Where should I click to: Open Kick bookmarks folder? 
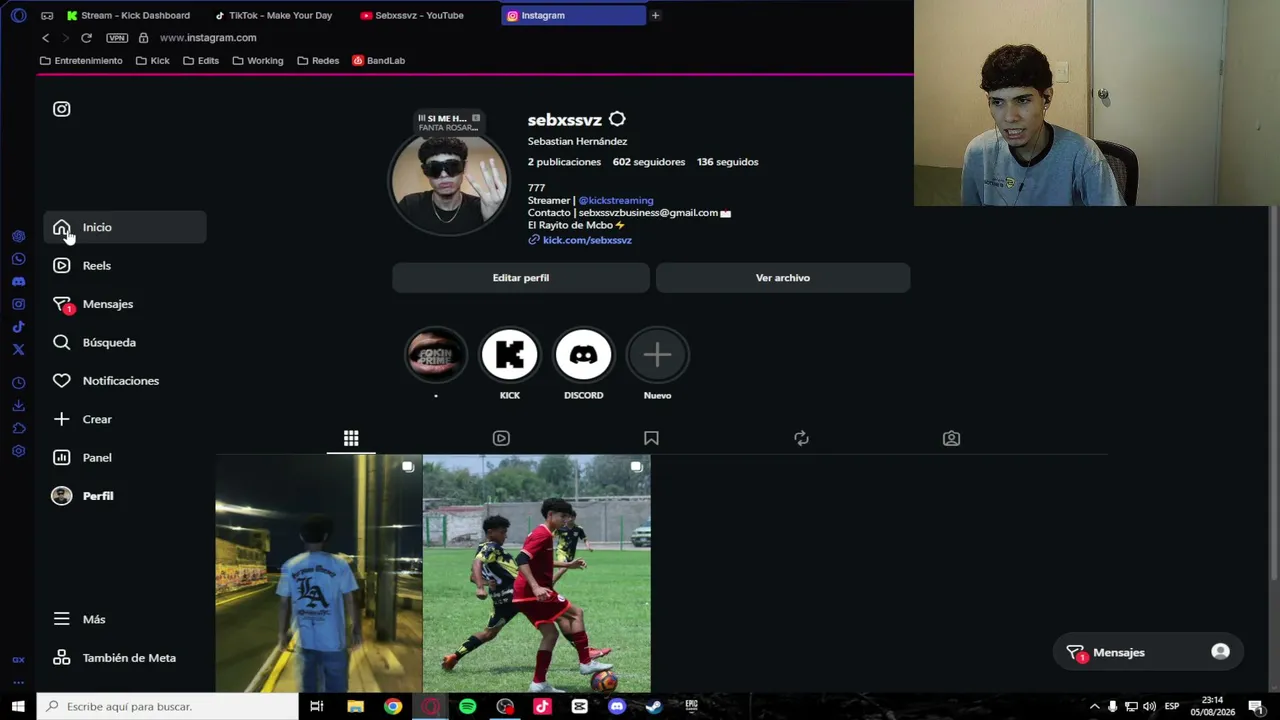(x=152, y=61)
